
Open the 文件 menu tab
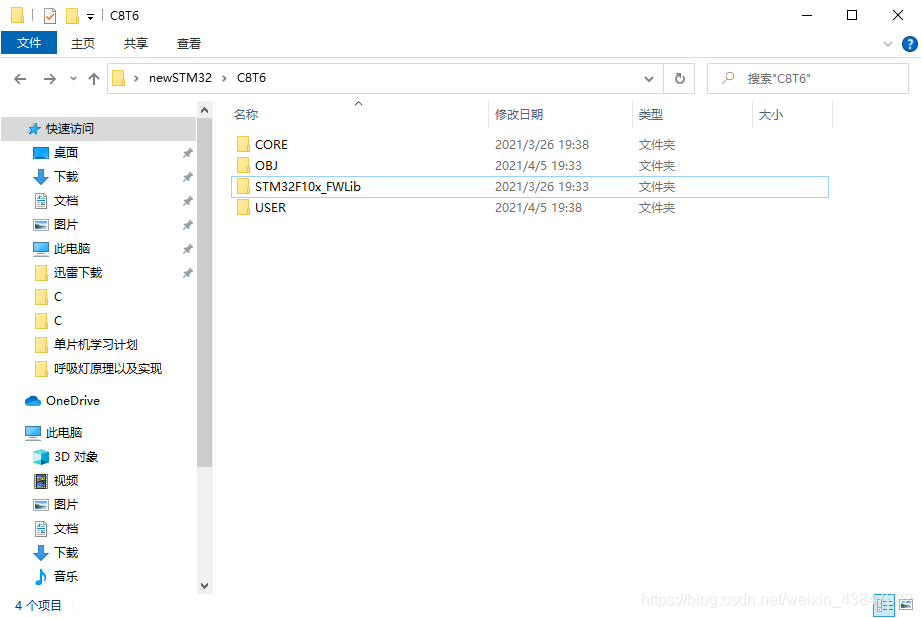[29, 43]
